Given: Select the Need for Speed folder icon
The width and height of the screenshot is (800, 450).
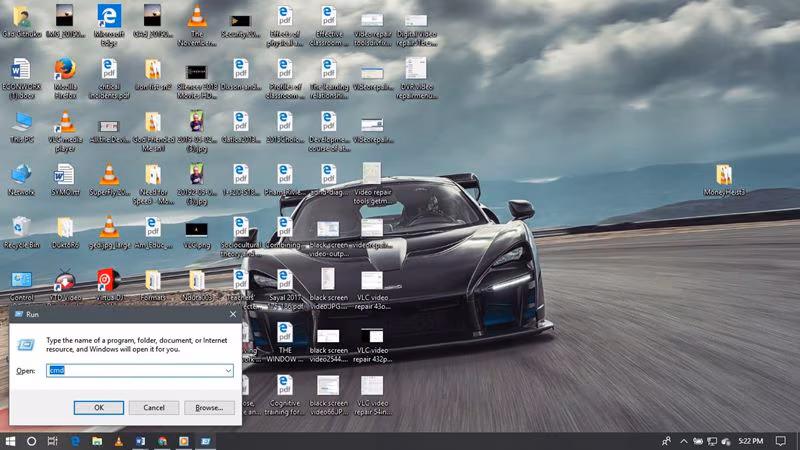Looking at the screenshot, I should [x=153, y=184].
